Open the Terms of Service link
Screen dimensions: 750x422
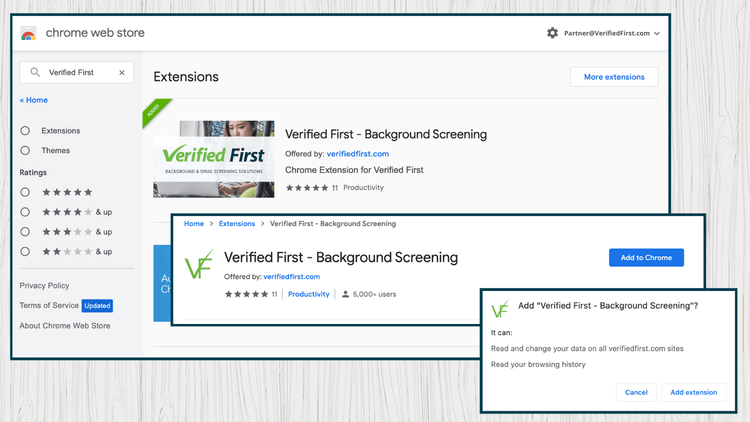[x=49, y=305]
